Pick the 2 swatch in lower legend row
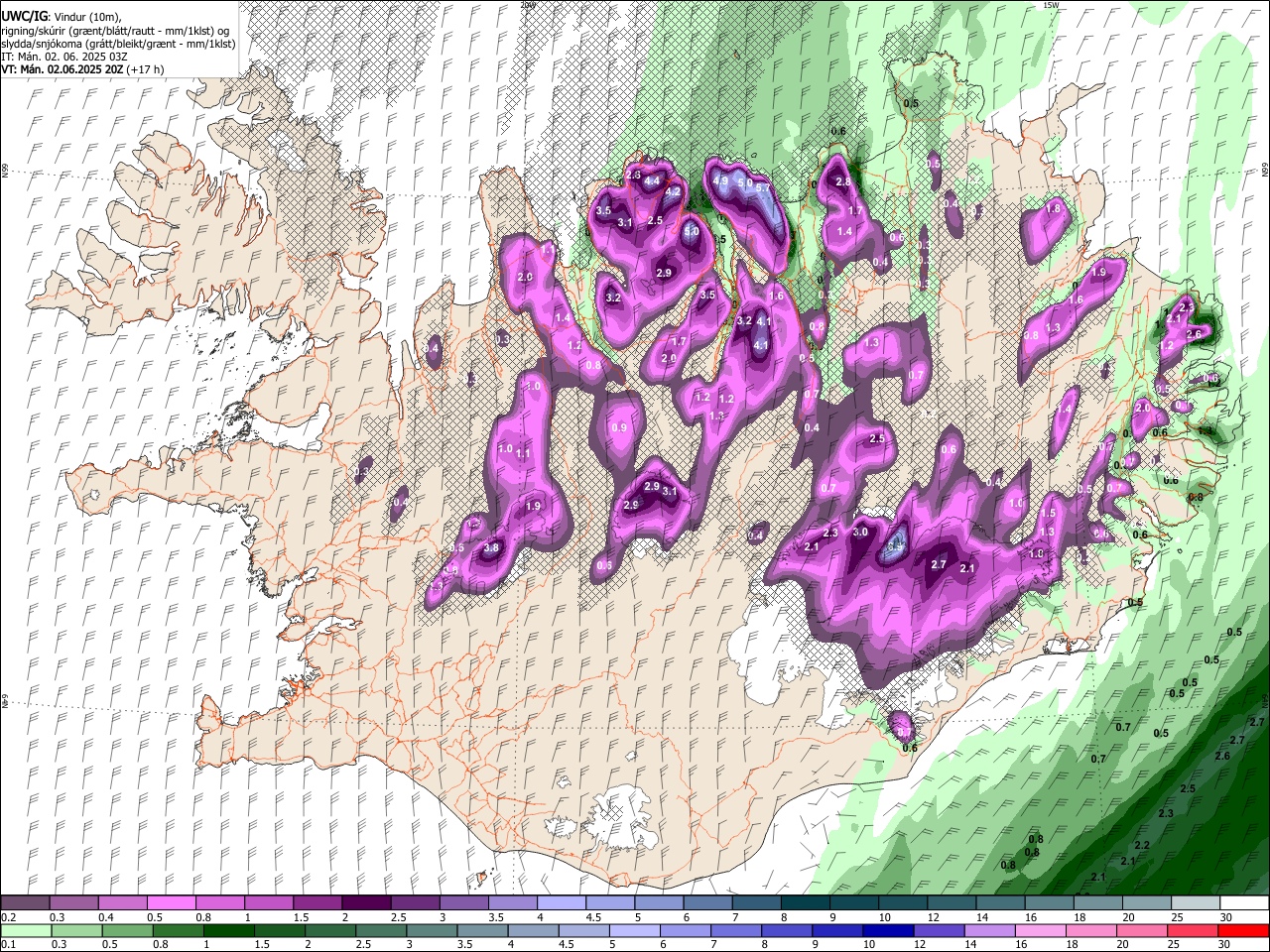 pyautogui.click(x=329, y=930)
